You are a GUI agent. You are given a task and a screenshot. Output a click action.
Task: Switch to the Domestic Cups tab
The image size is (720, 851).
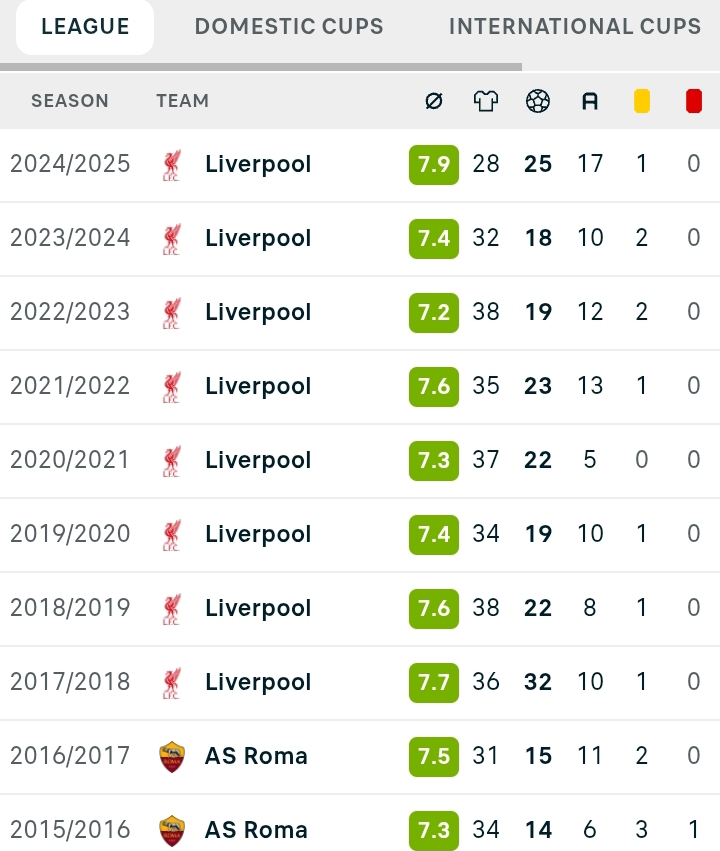tap(289, 27)
